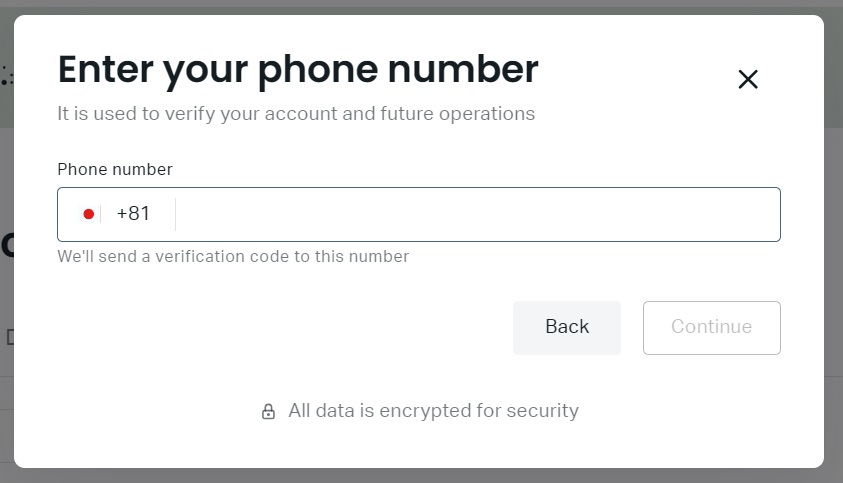The width and height of the screenshot is (843, 483).
Task: Click the dimmed backdrop below the dialog
Action: coord(420,475)
